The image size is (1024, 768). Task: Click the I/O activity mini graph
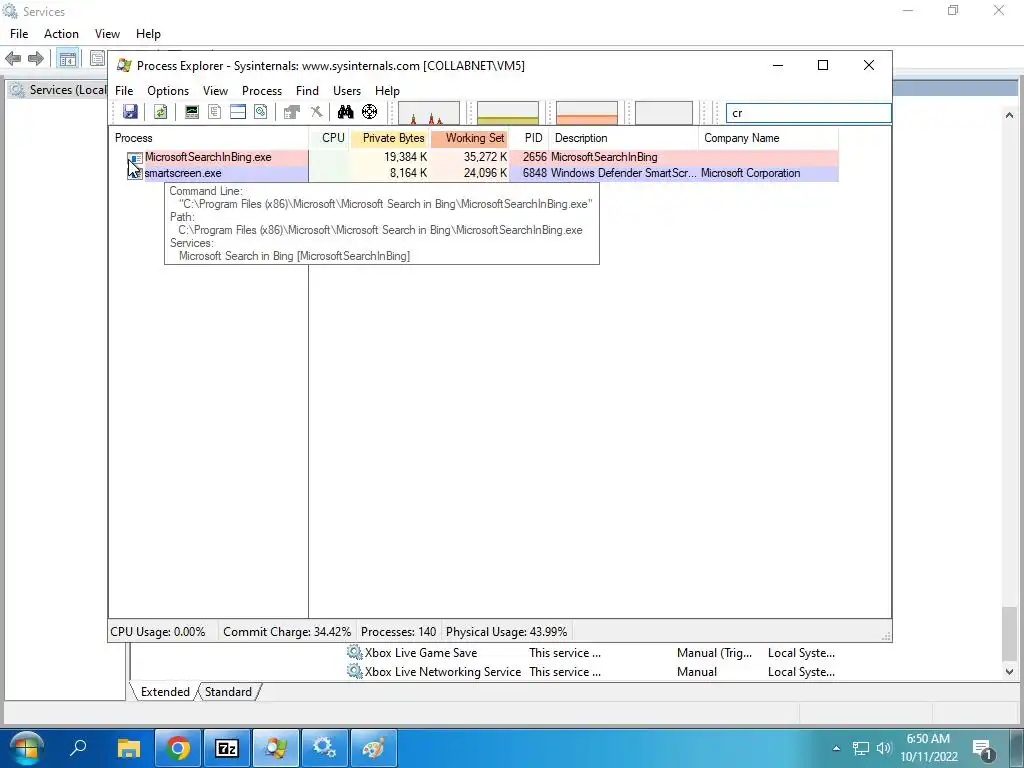664,112
